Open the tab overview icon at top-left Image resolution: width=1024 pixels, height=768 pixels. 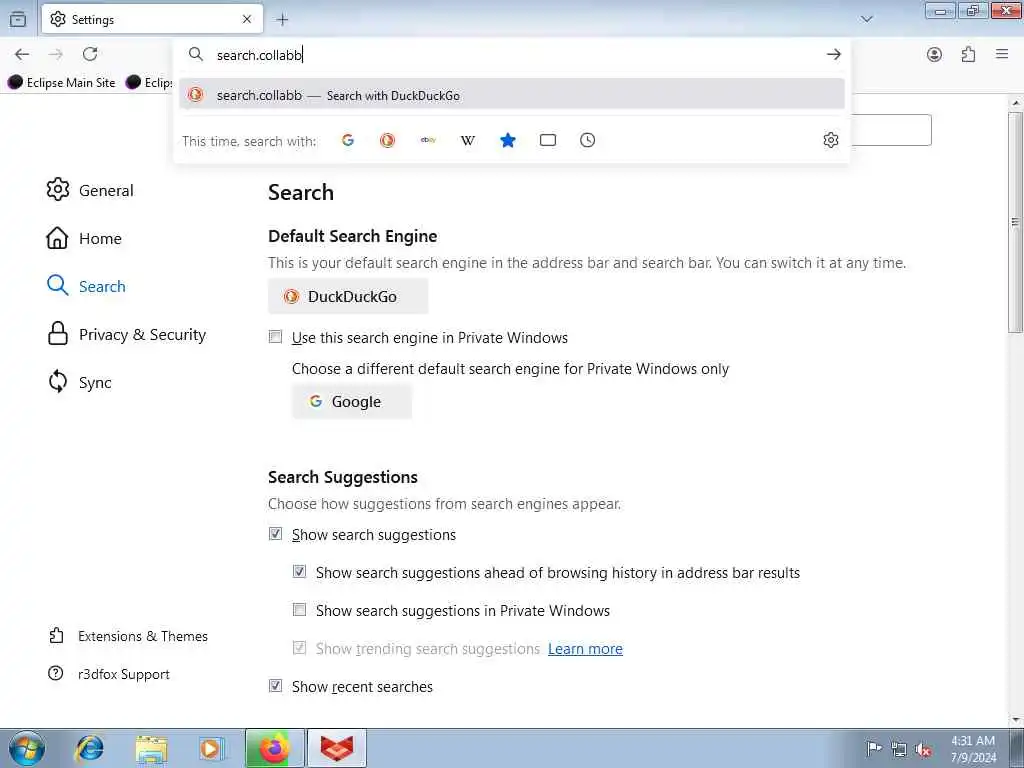point(18,19)
